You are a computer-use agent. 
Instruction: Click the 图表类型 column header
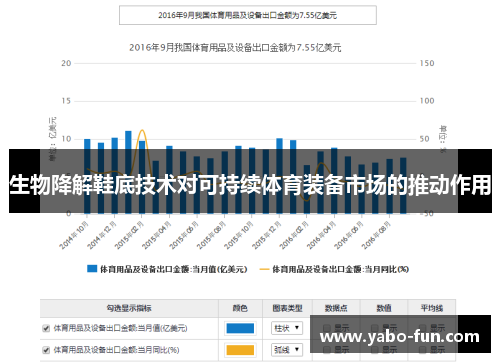(x=287, y=308)
